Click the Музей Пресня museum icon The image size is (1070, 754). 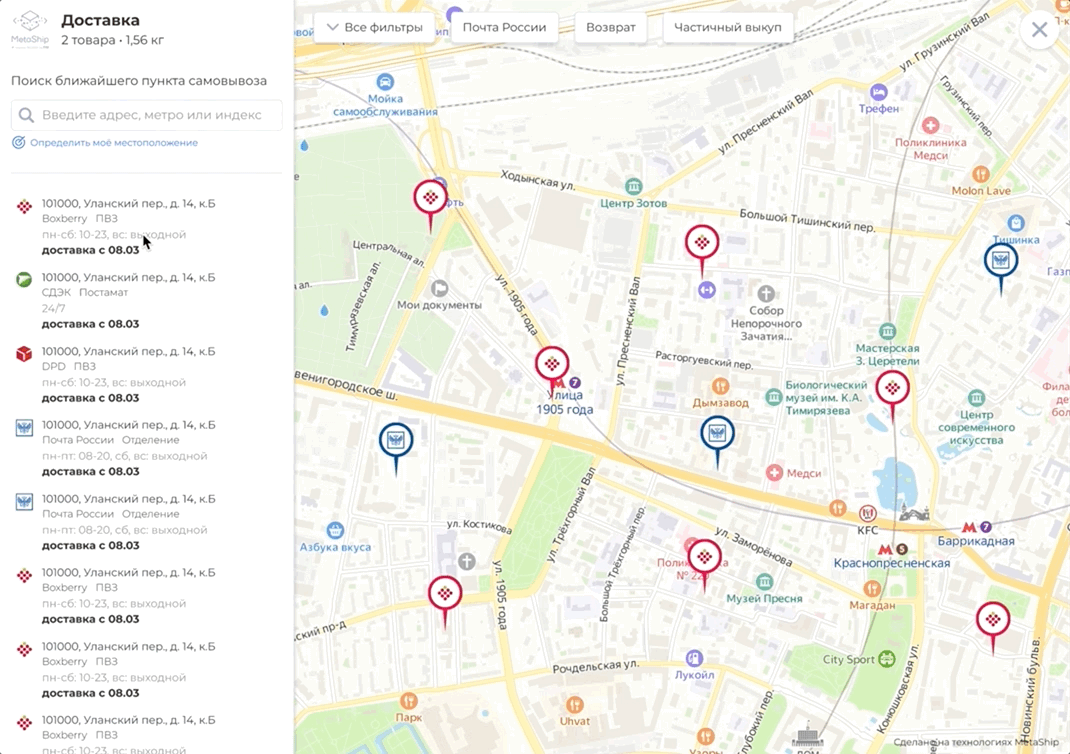(x=764, y=582)
